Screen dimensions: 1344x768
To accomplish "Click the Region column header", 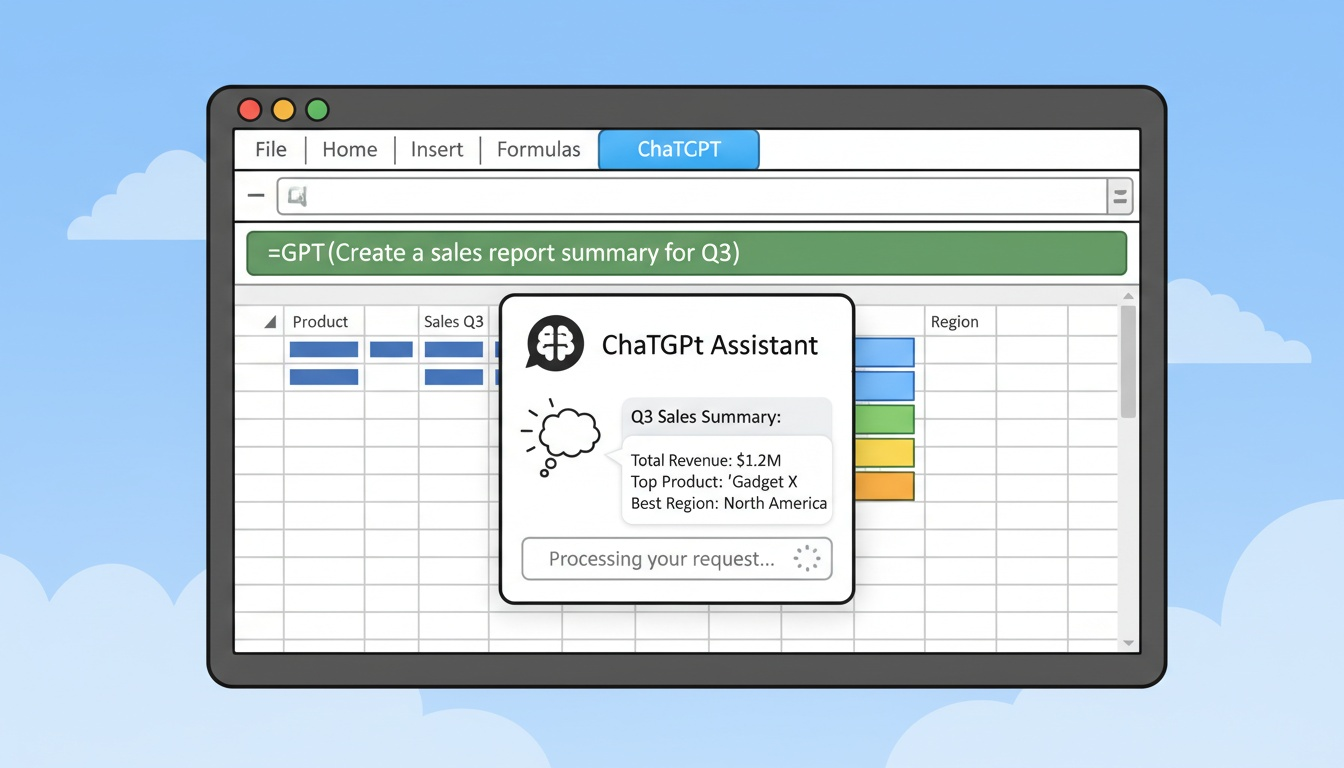I will pyautogui.click(x=954, y=322).
